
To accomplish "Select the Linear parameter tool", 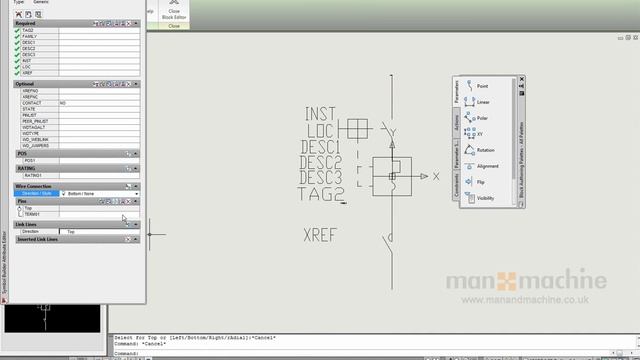I will click(x=478, y=102).
